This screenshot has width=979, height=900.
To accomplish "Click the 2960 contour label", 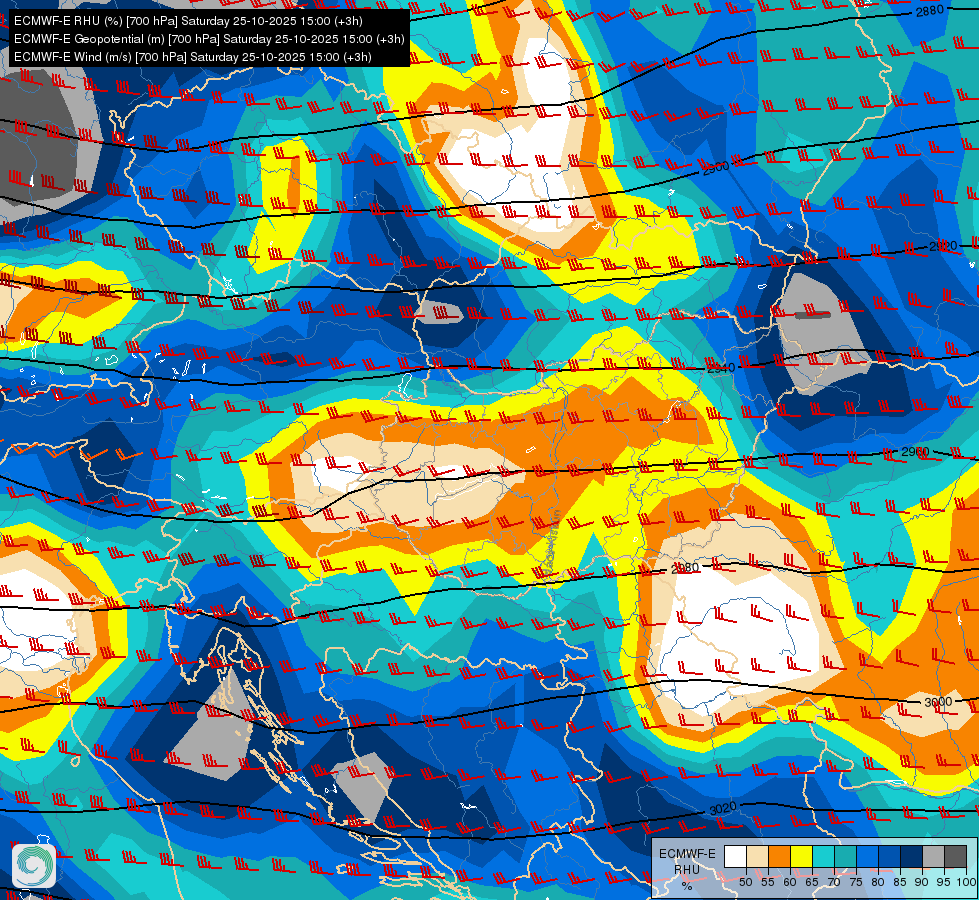I will [x=915, y=452].
